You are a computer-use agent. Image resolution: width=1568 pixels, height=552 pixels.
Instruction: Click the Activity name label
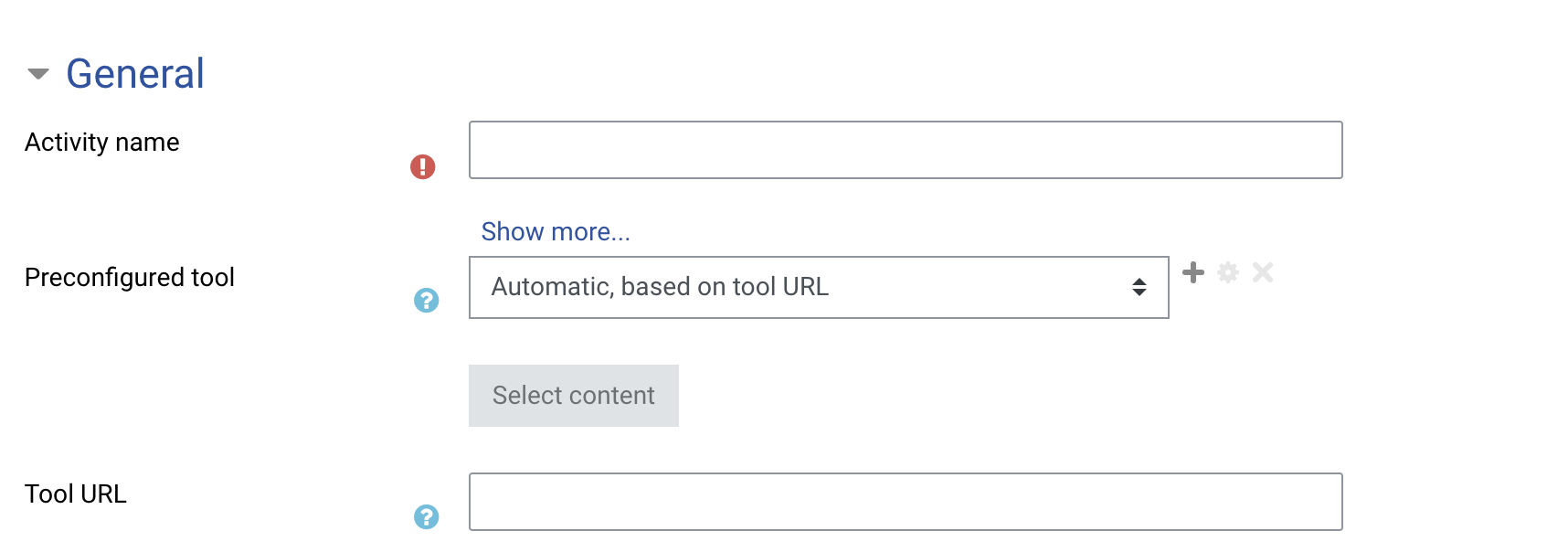(102, 143)
